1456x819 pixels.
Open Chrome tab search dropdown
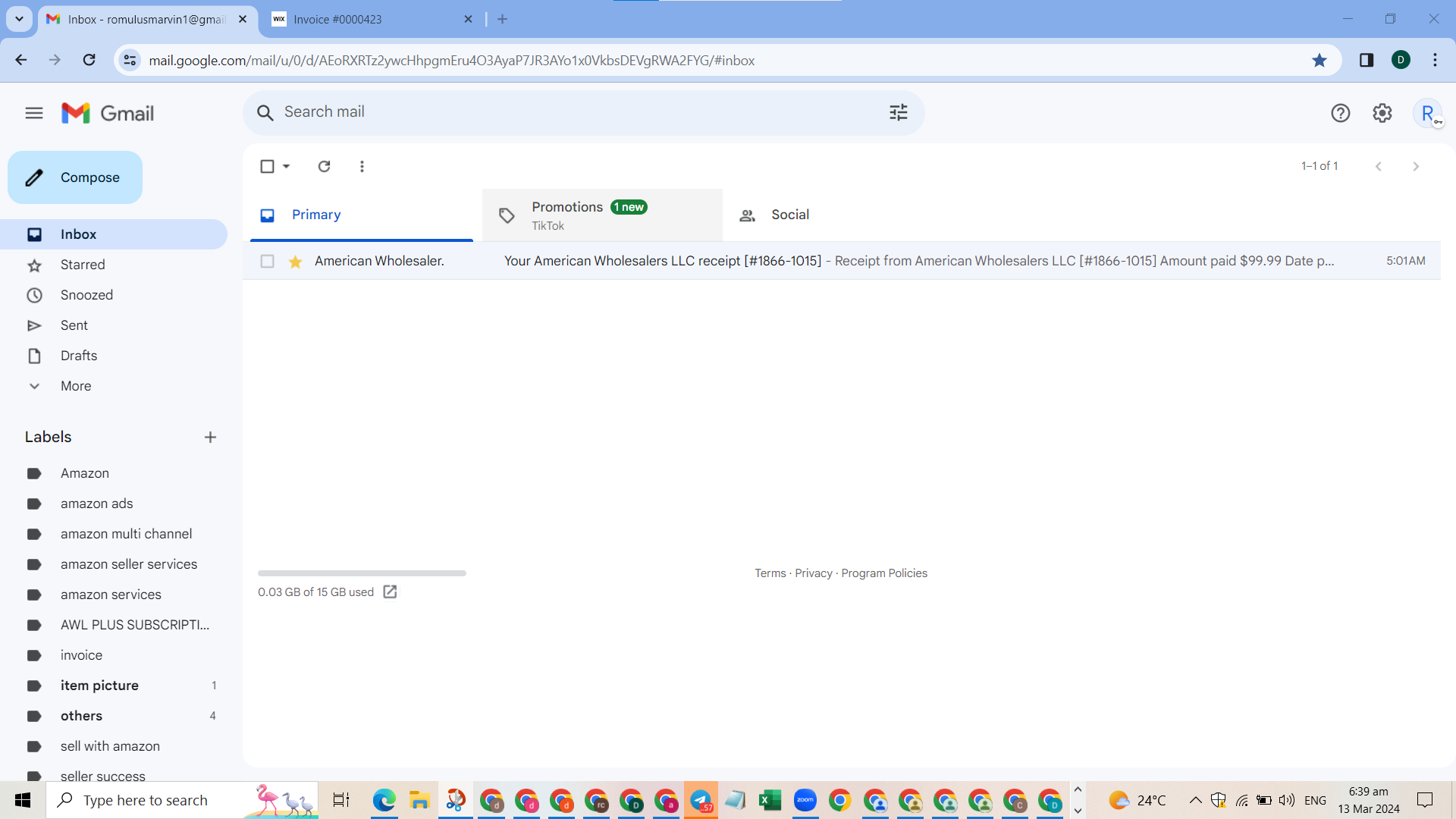19,19
